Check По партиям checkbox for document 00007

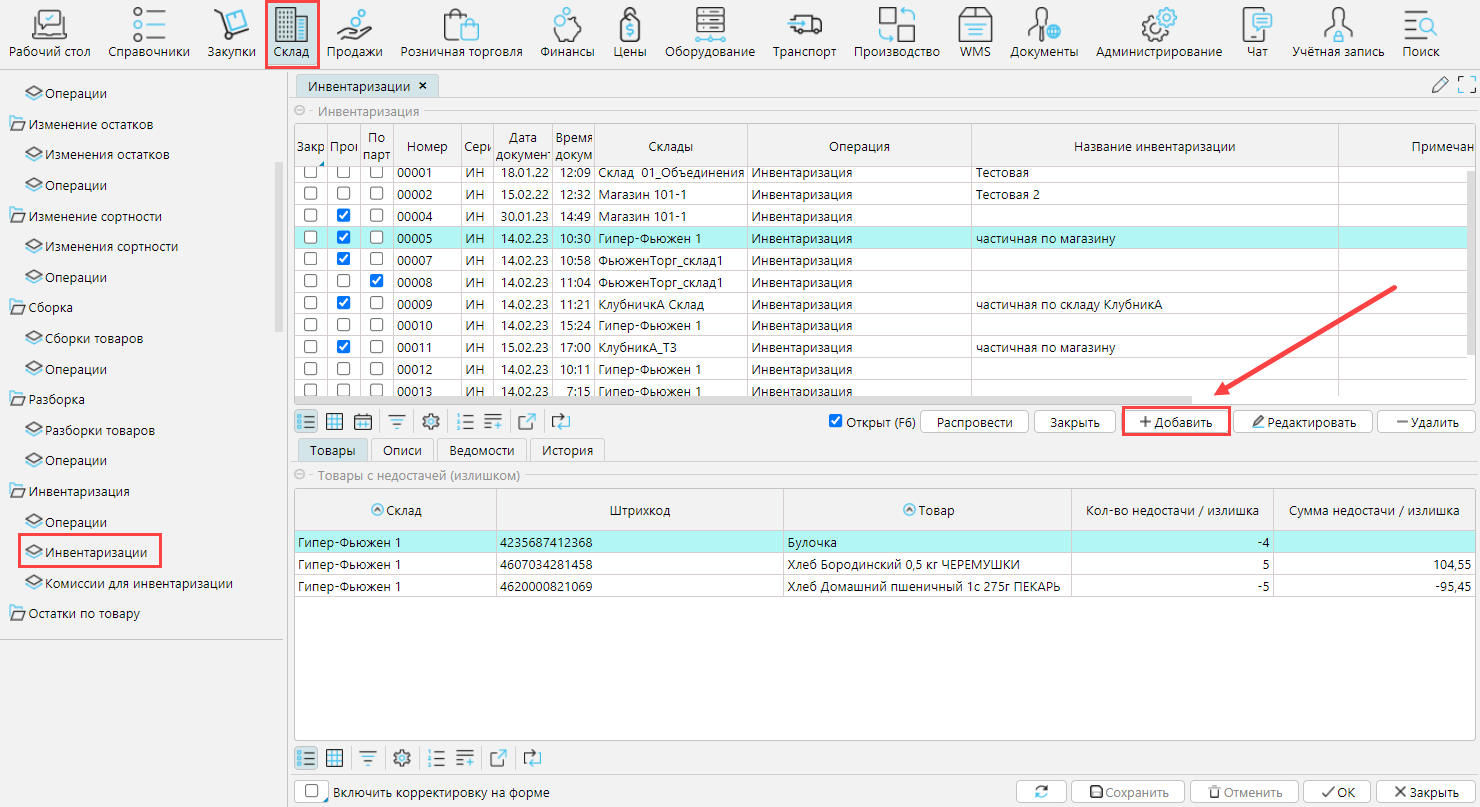(x=376, y=260)
